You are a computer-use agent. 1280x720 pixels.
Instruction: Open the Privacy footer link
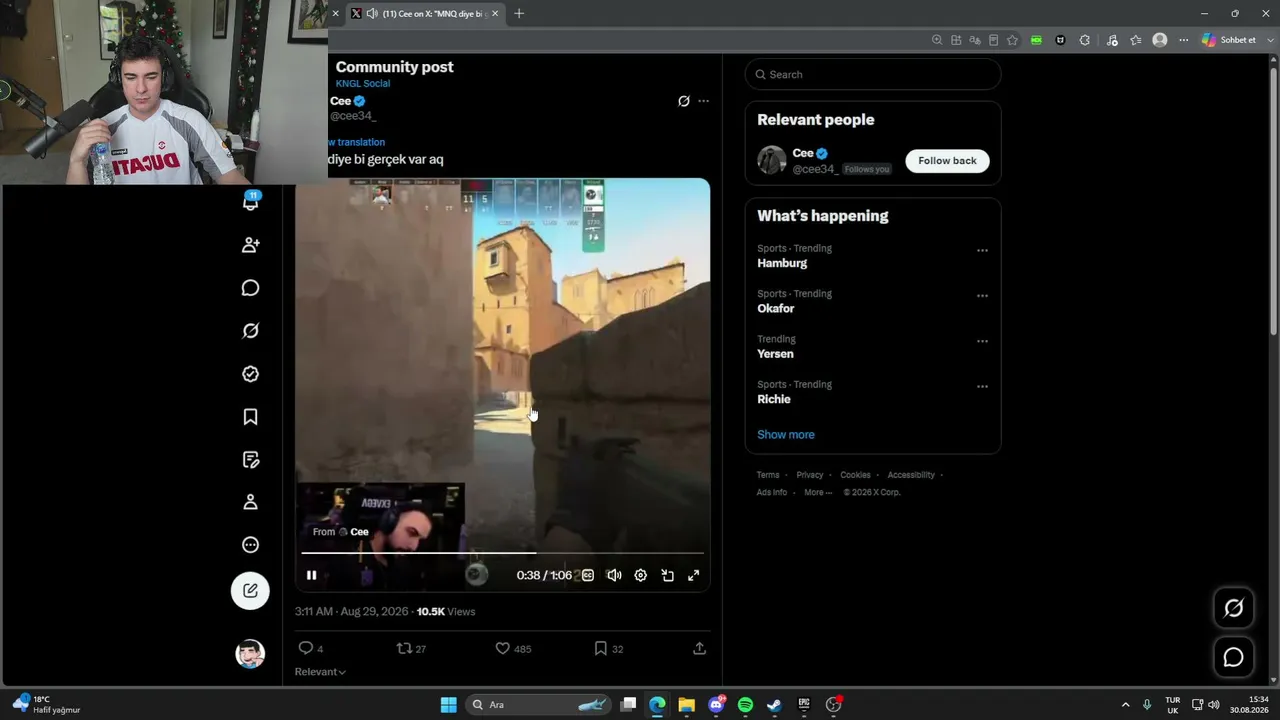[810, 475]
